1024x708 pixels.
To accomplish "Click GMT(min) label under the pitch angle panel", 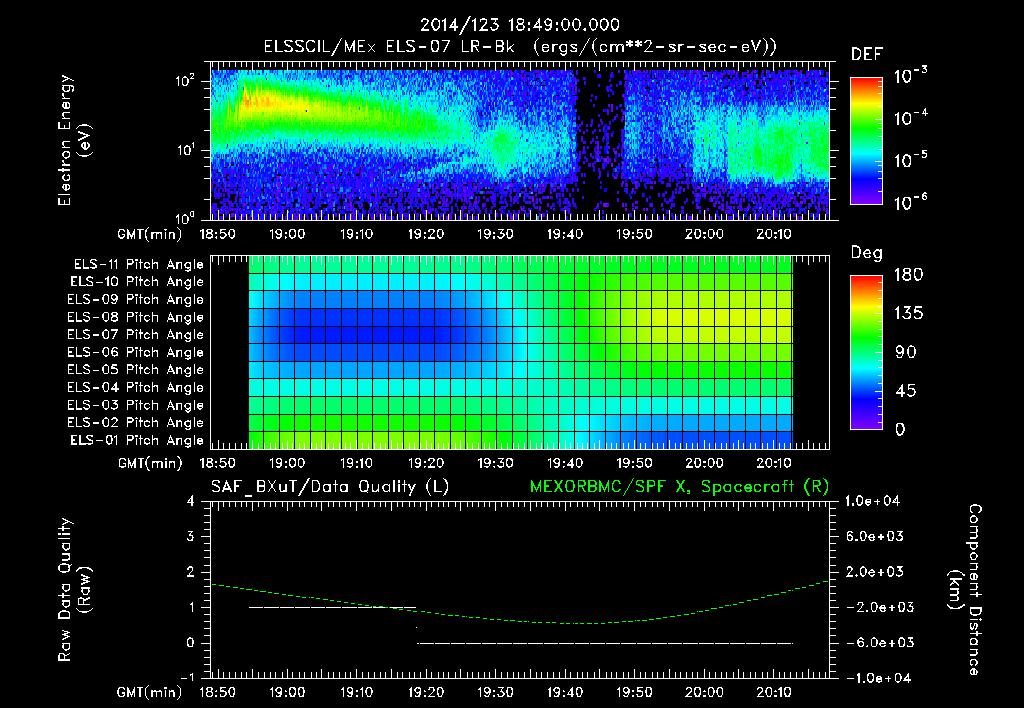I will [150, 464].
